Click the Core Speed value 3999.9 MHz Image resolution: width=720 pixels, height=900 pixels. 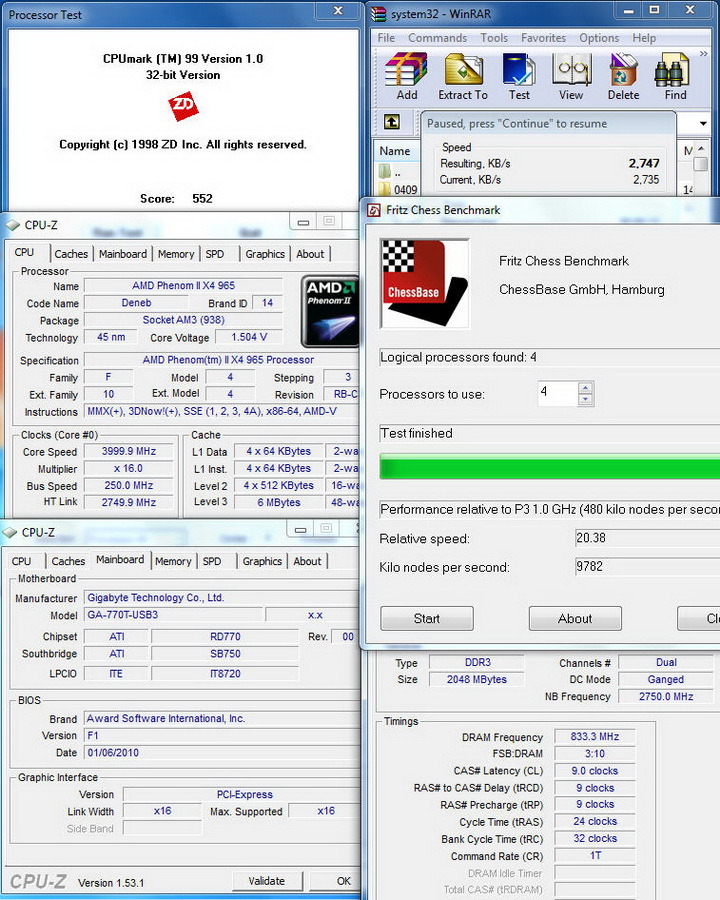point(129,452)
